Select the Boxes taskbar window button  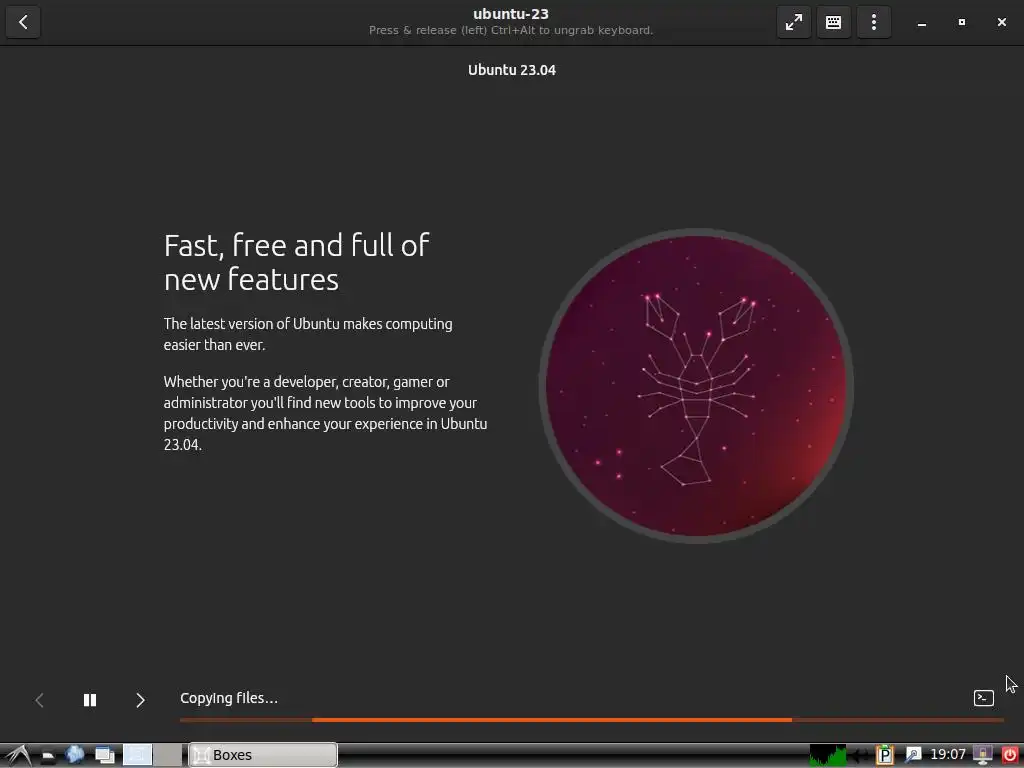coord(263,755)
